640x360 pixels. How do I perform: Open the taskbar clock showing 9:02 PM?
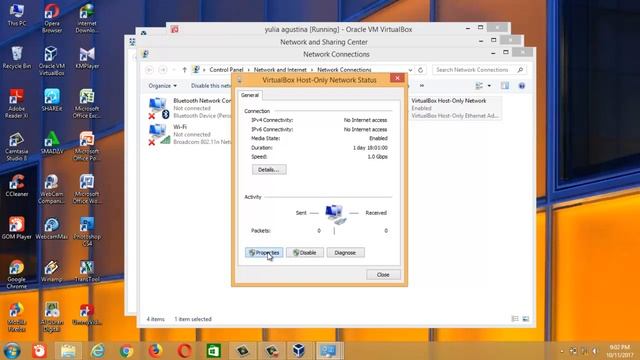620,351
